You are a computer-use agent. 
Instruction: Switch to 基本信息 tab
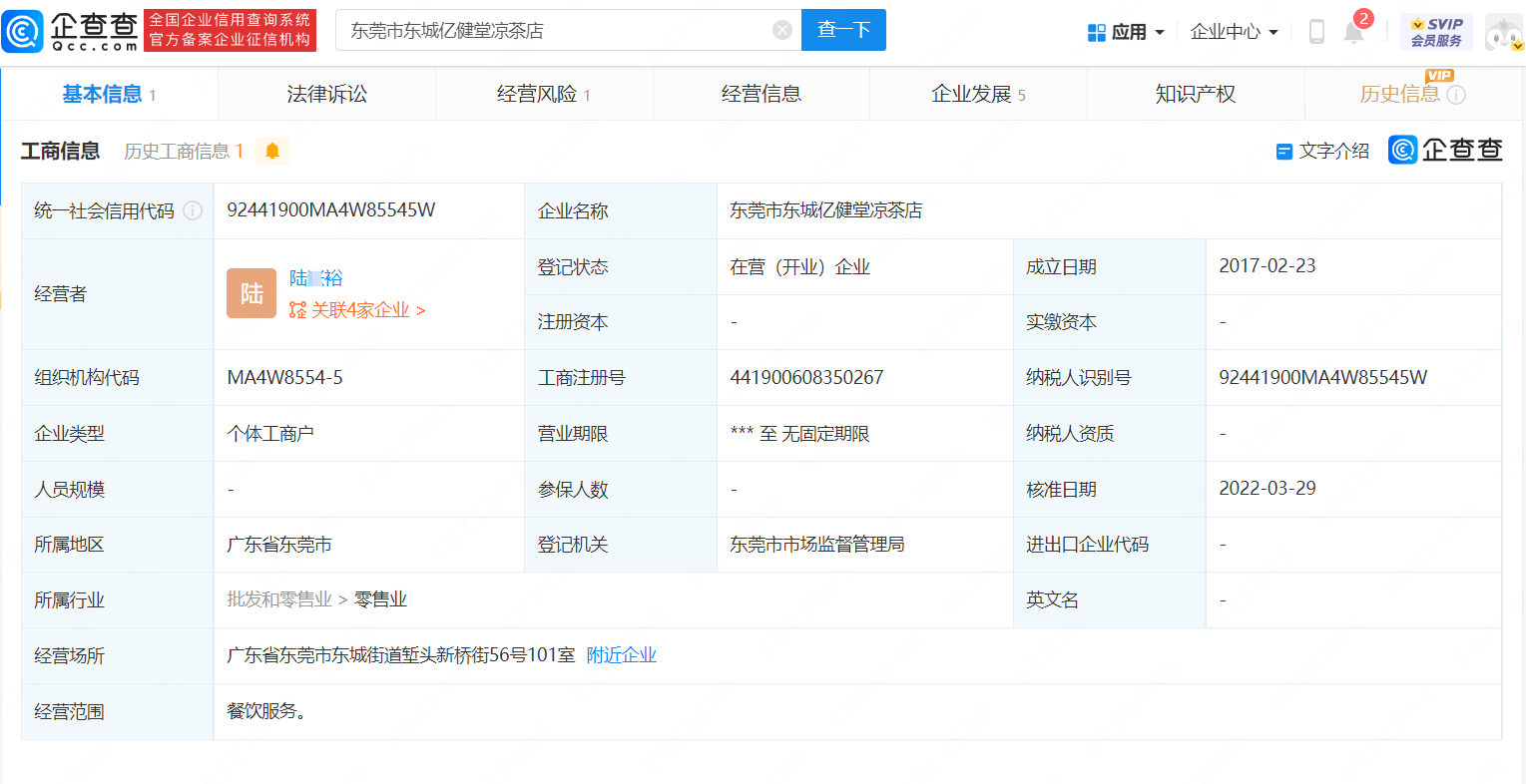coord(109,94)
